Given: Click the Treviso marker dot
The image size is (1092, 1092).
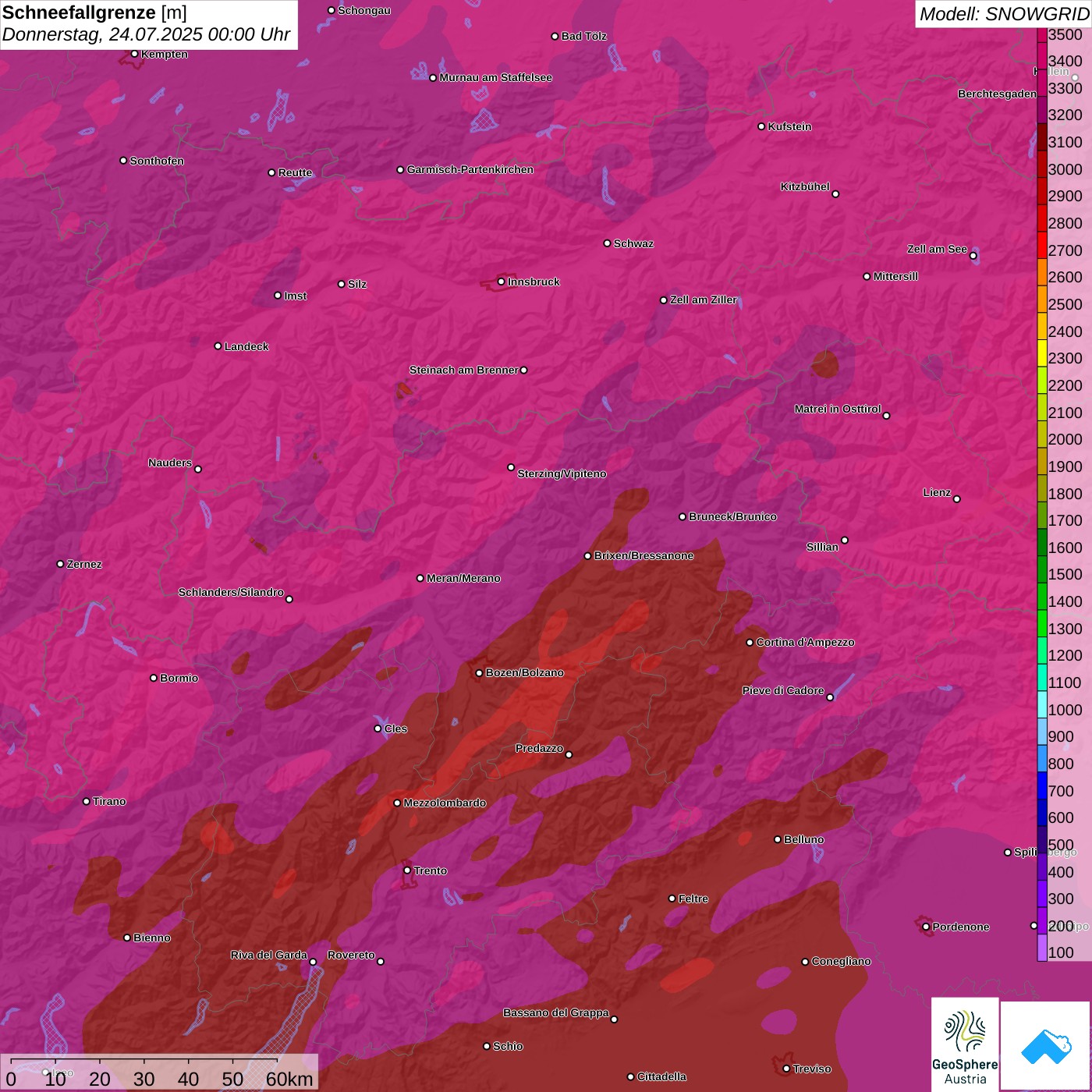Looking at the screenshot, I should tap(786, 1069).
